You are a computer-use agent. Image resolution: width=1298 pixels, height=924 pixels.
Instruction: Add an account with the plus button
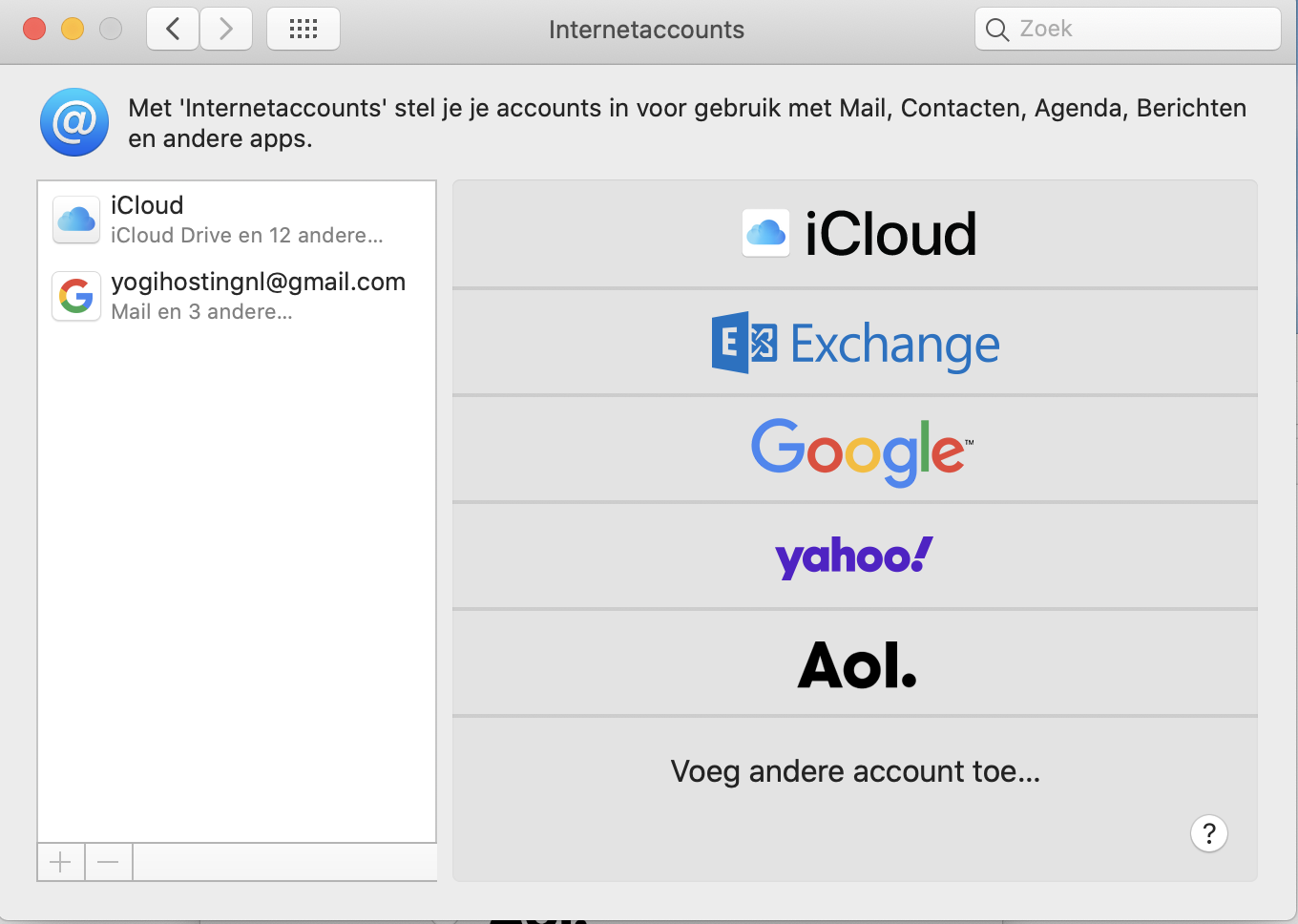[x=61, y=863]
